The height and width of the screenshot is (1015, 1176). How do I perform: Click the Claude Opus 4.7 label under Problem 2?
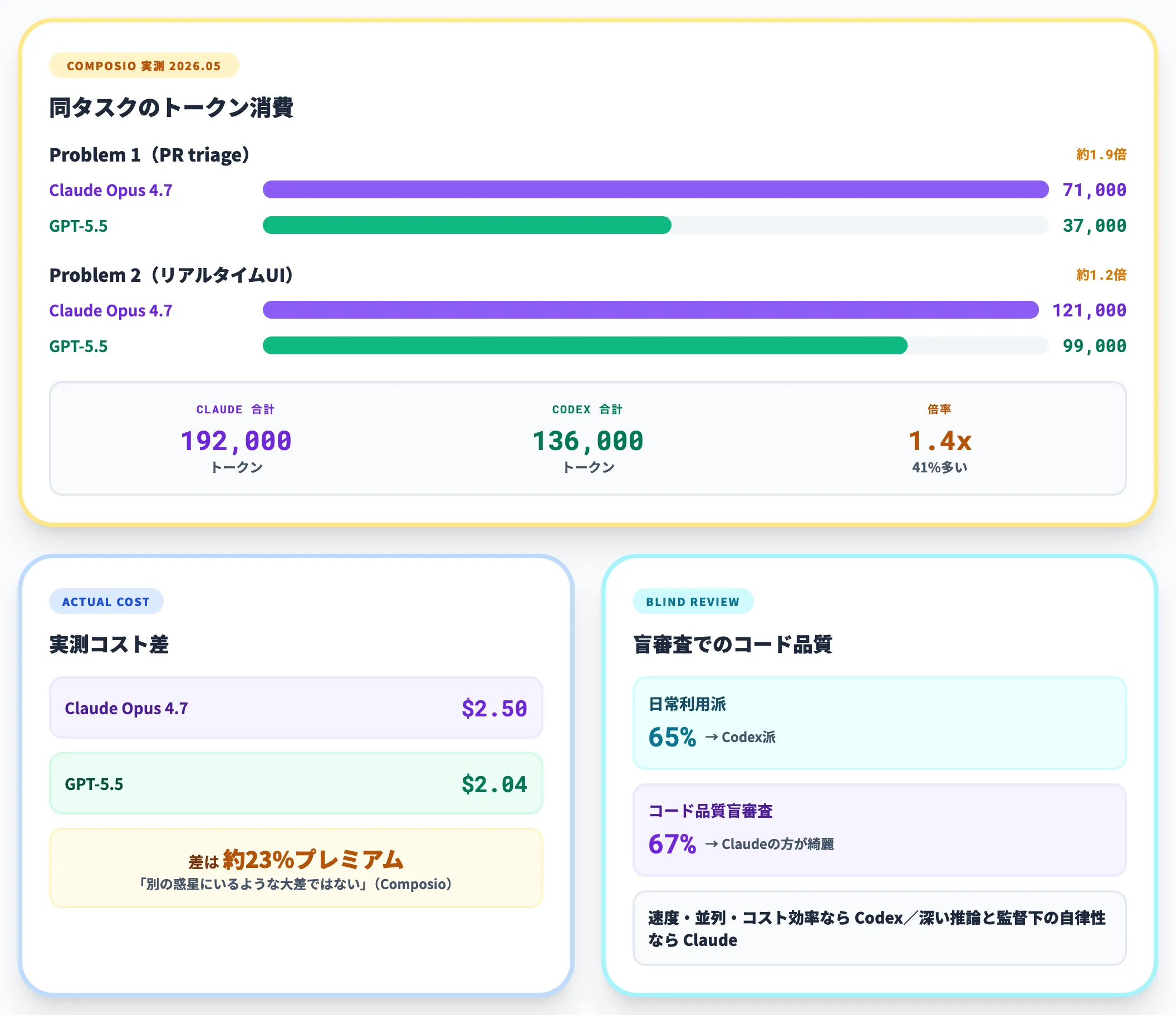pyautogui.click(x=111, y=310)
